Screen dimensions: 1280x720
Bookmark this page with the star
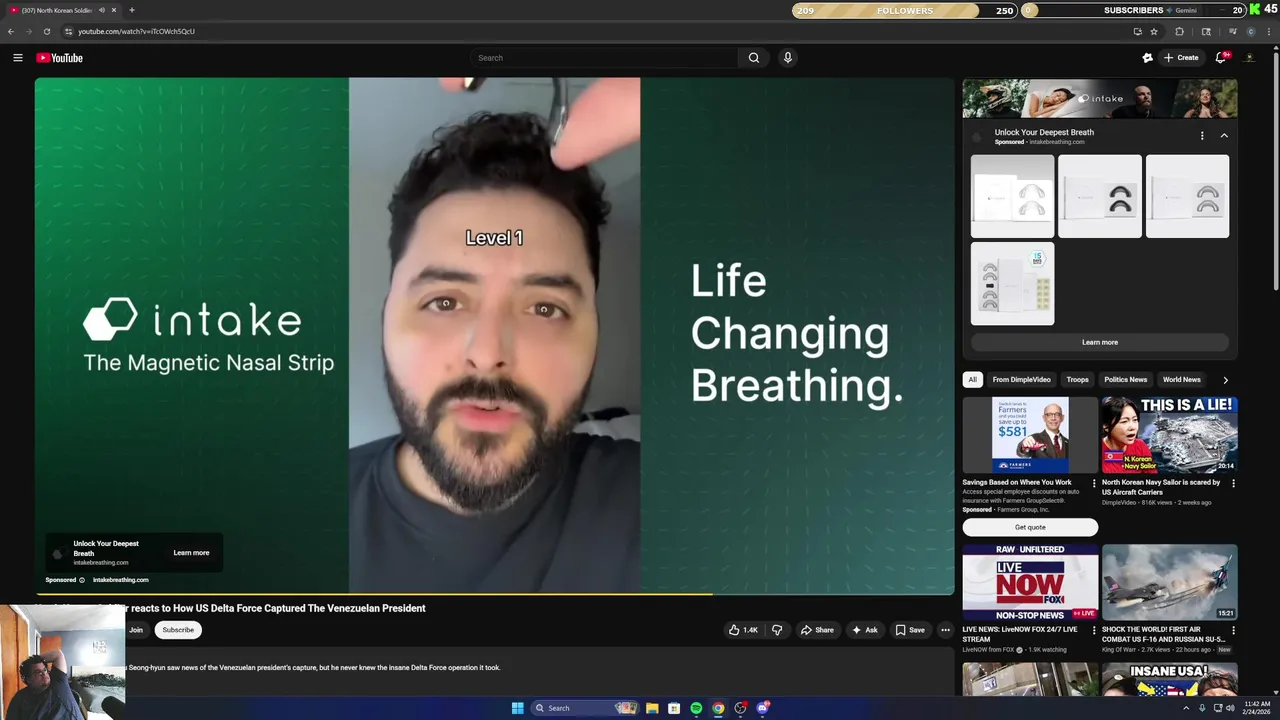[x=1154, y=31]
